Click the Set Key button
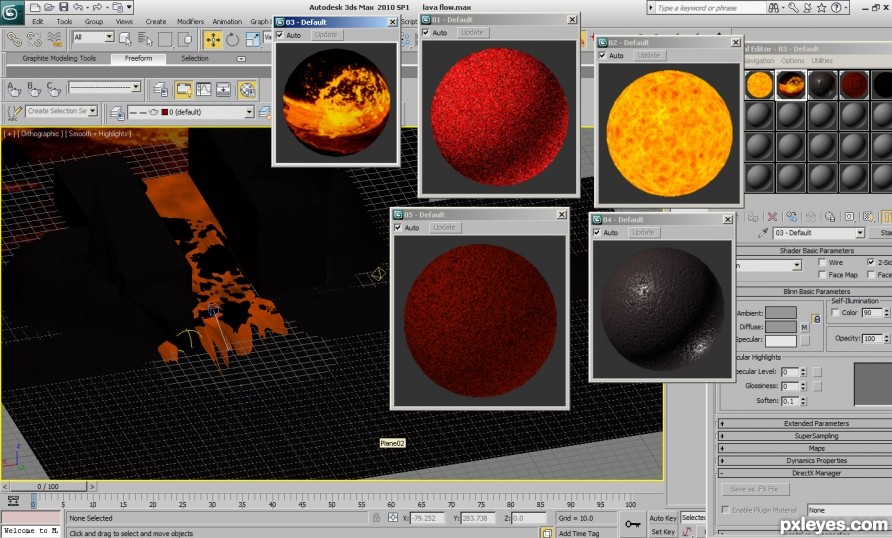 663,531
